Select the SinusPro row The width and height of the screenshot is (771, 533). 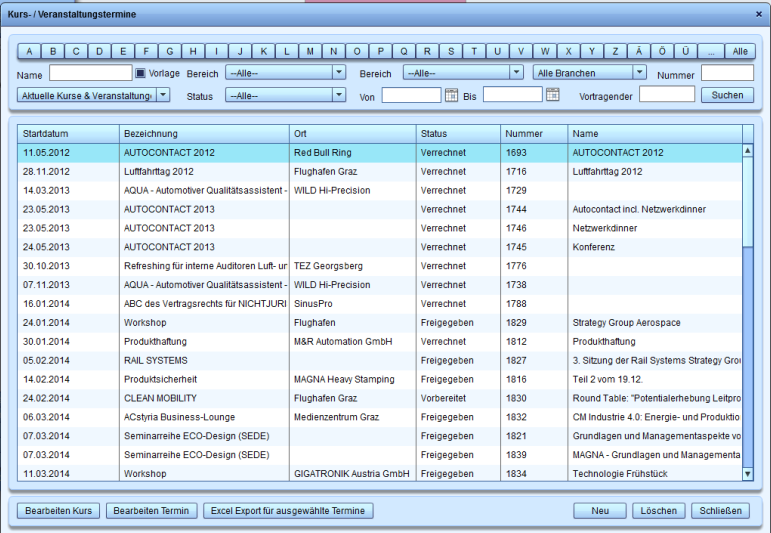380,304
